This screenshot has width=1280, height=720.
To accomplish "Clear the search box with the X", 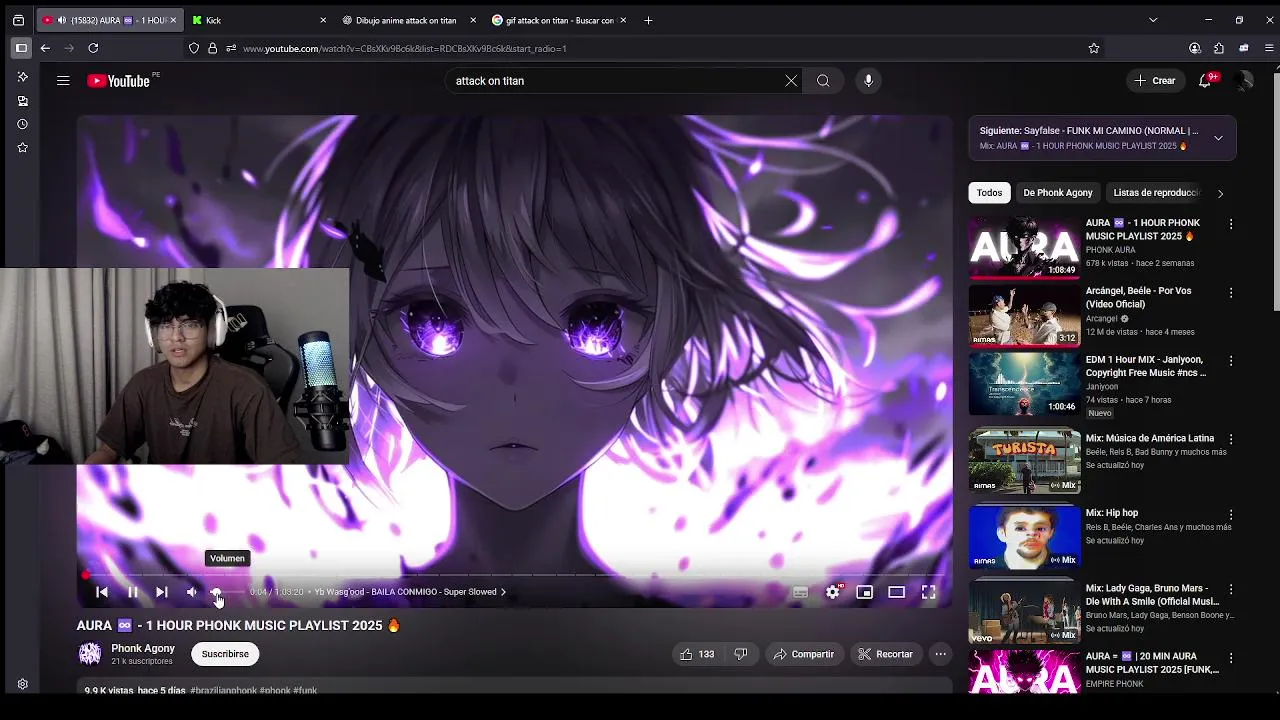I will coord(791,81).
